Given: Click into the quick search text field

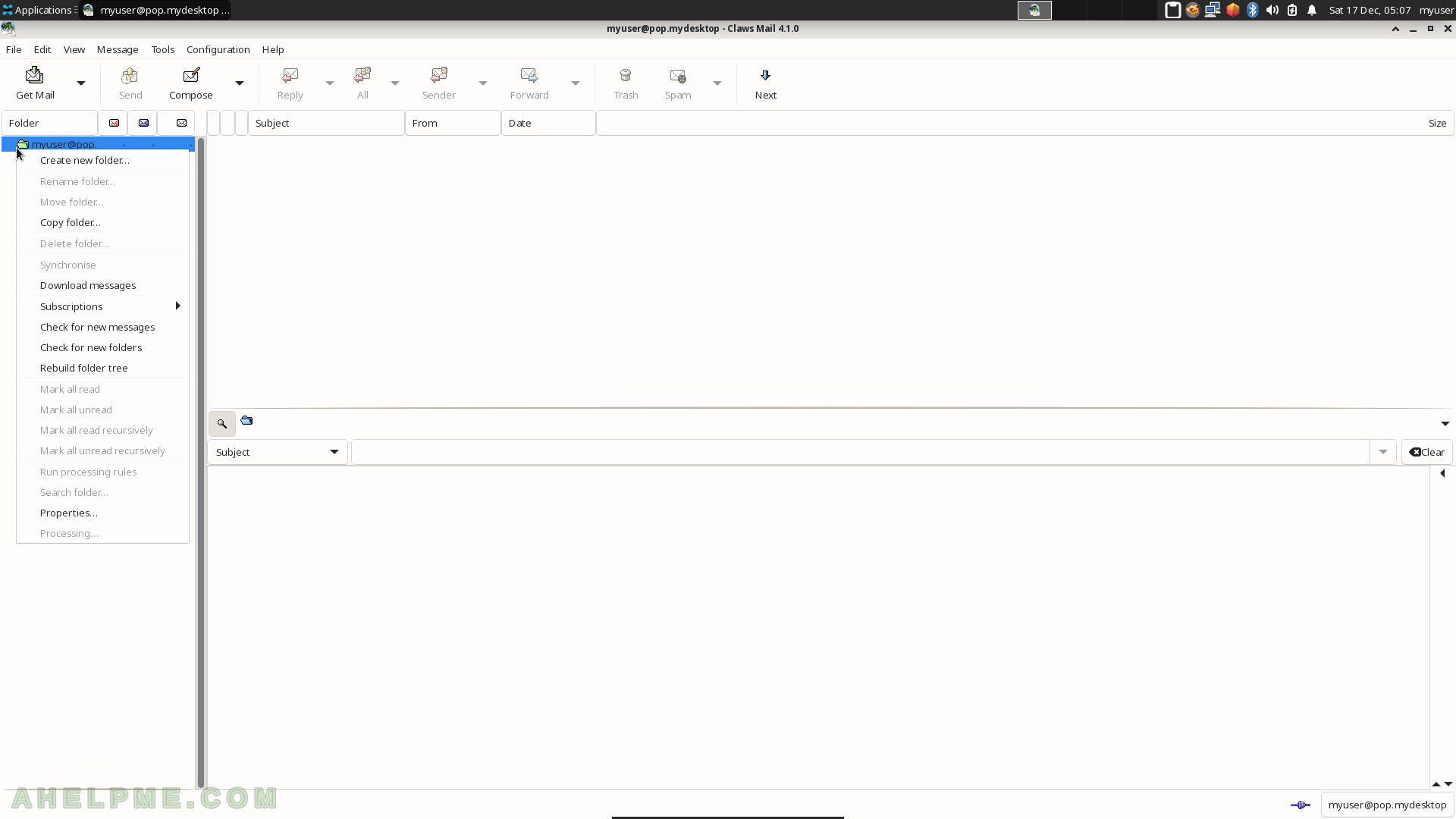Looking at the screenshot, I should 861,452.
